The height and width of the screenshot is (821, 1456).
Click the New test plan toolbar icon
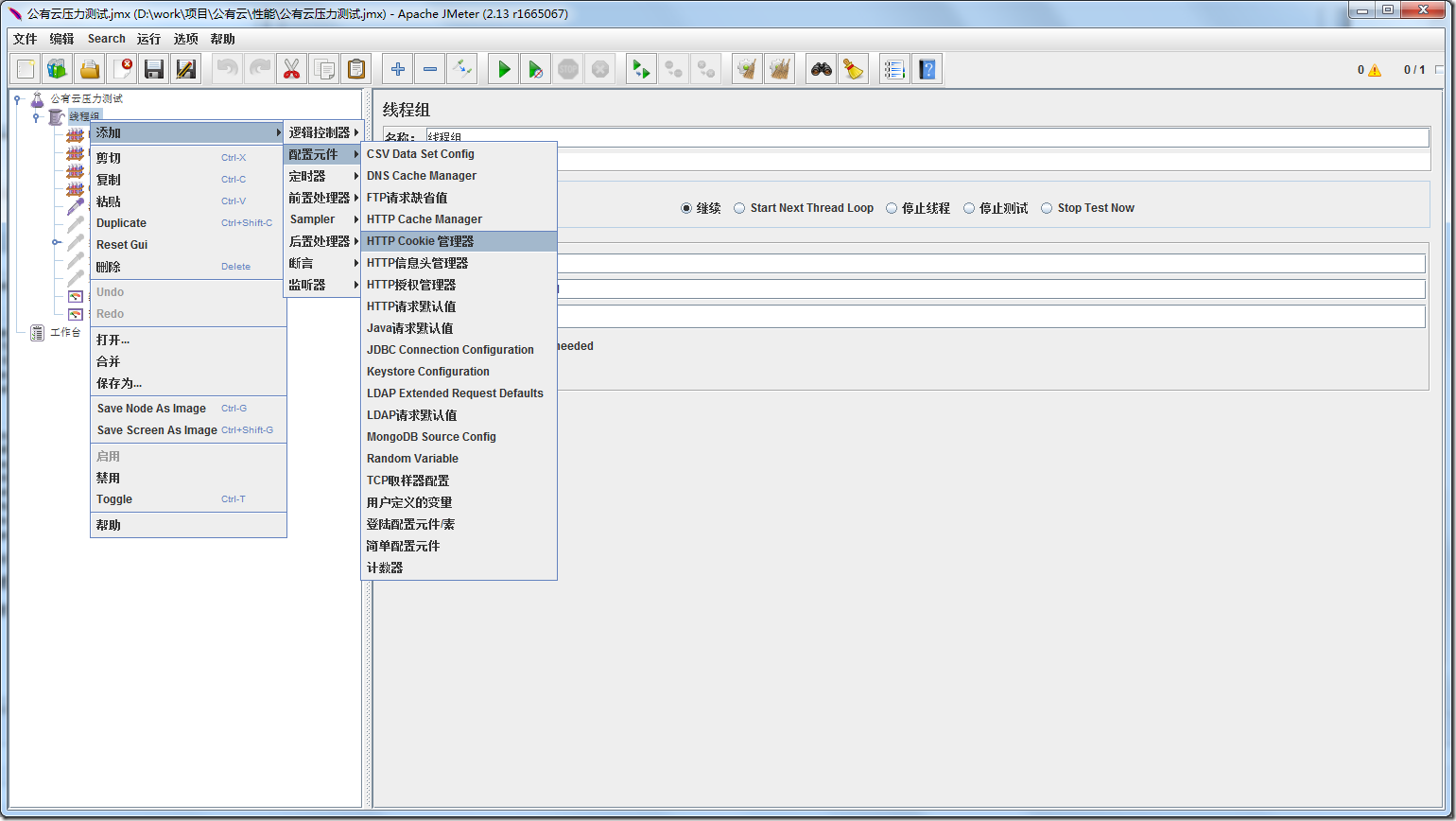pos(26,69)
